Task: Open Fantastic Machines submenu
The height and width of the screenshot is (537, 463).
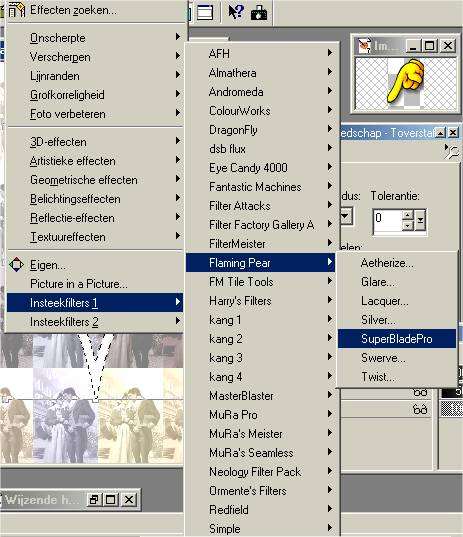Action: 261,187
